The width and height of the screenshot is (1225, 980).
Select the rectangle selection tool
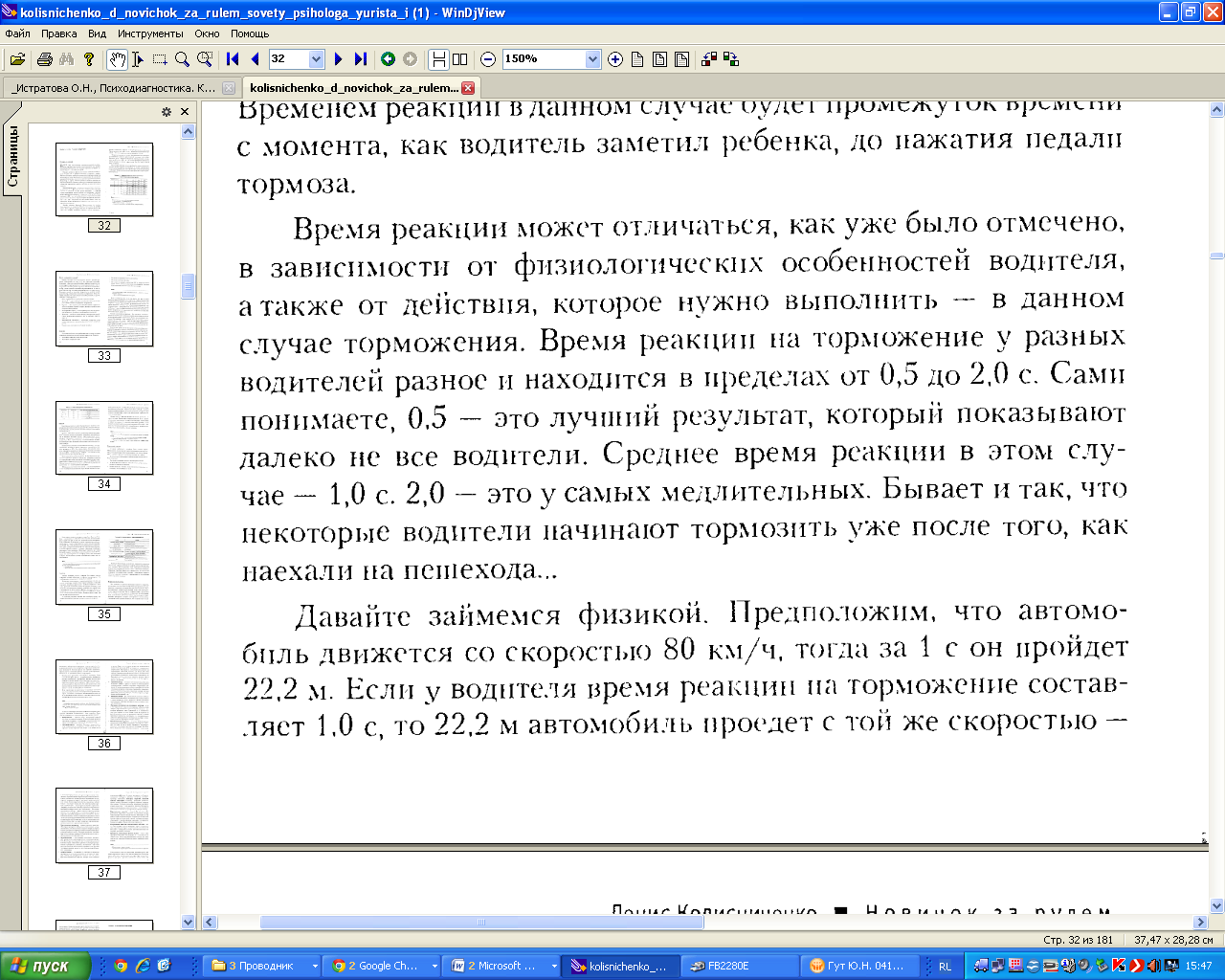pos(160,59)
